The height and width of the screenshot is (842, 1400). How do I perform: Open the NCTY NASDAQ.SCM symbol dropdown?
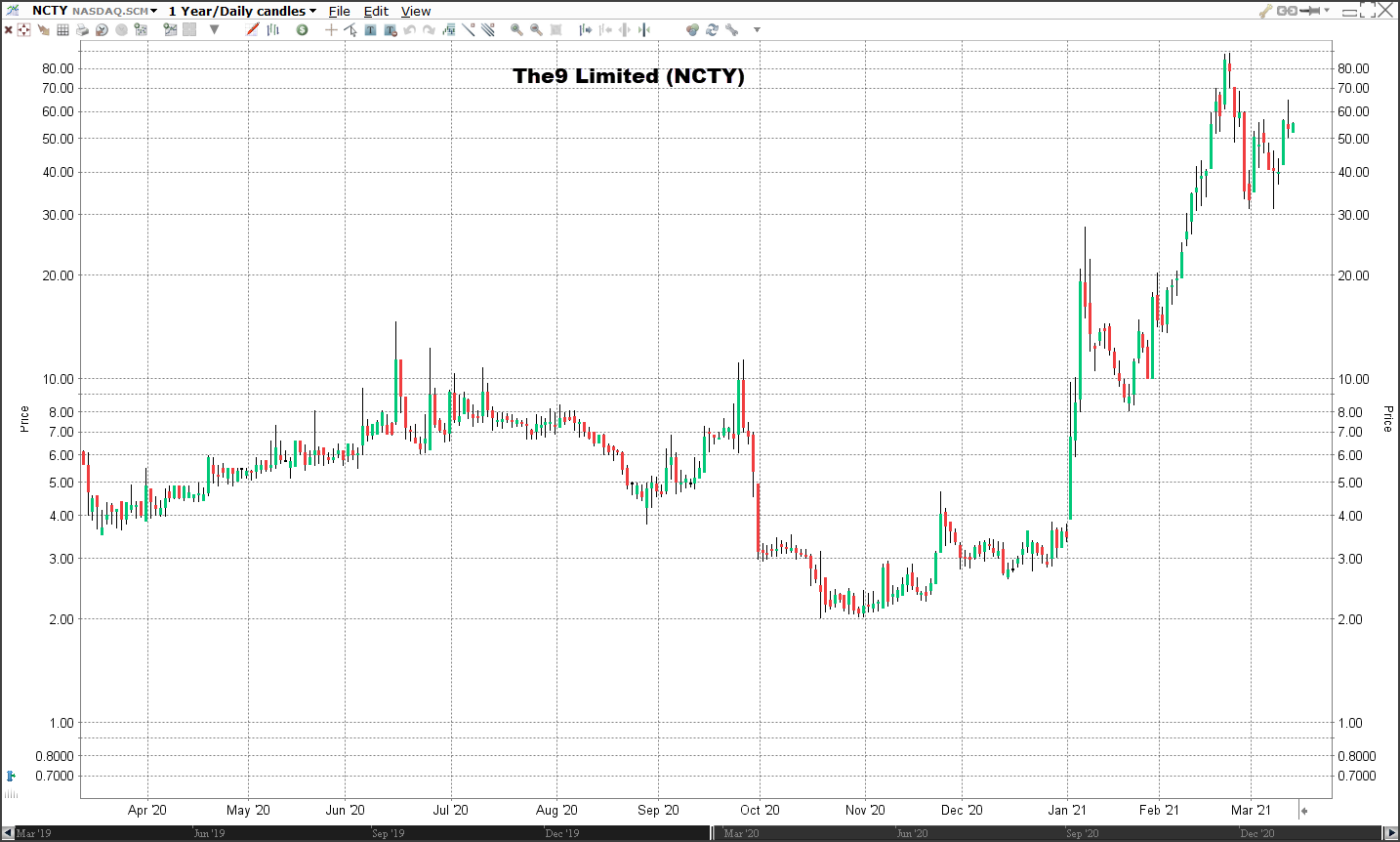click(x=95, y=11)
